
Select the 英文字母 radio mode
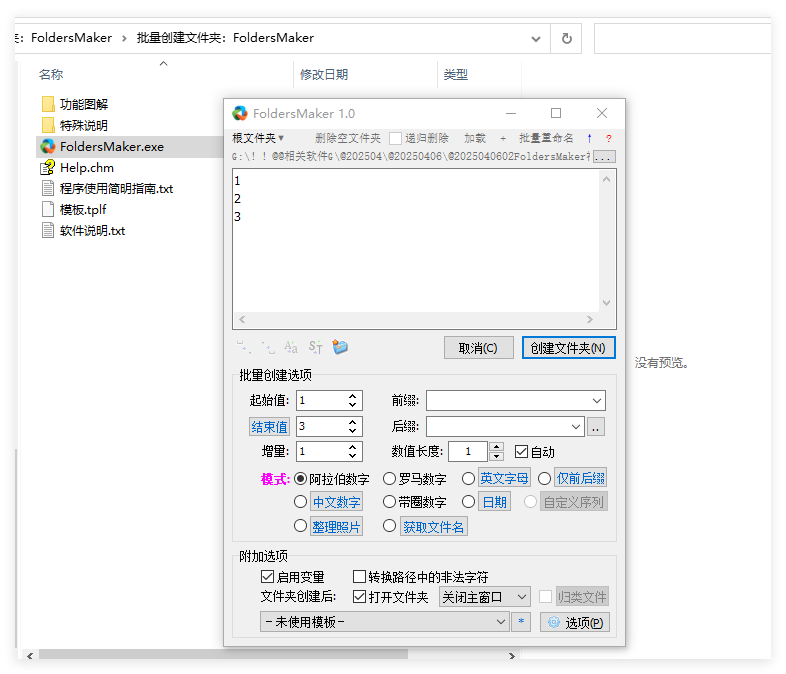click(x=468, y=479)
